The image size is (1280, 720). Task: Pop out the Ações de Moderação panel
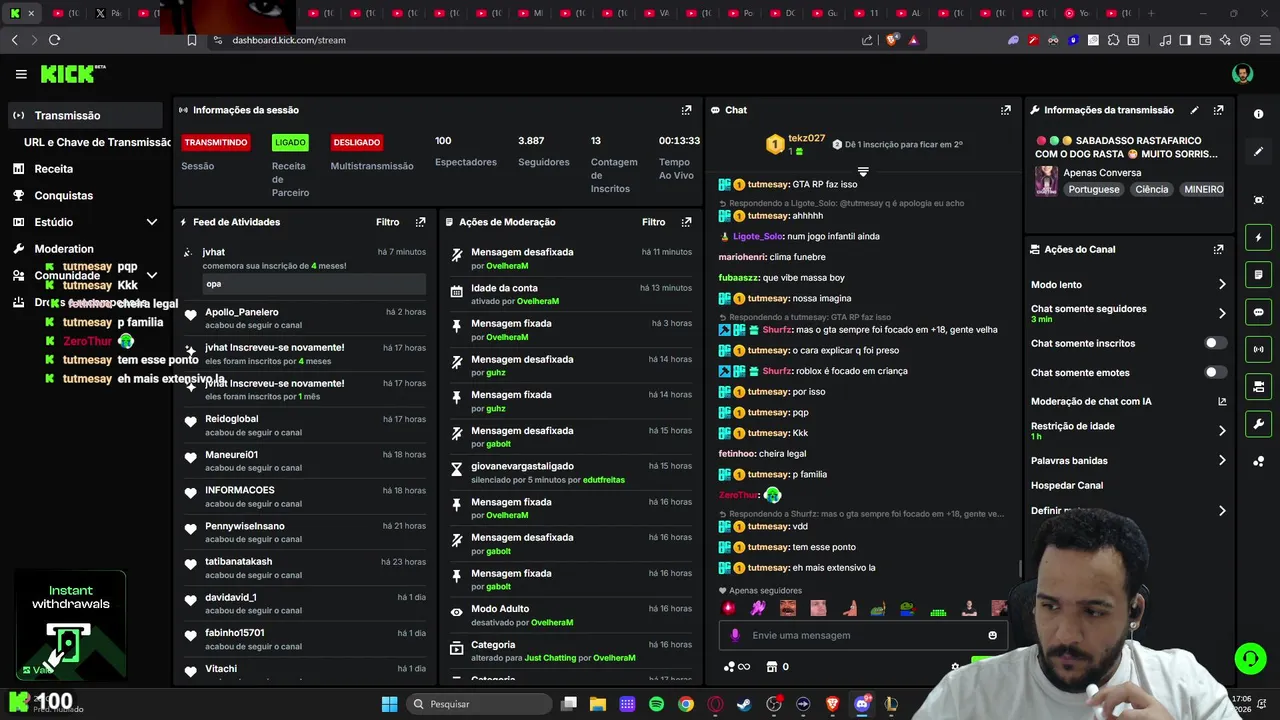click(x=686, y=222)
